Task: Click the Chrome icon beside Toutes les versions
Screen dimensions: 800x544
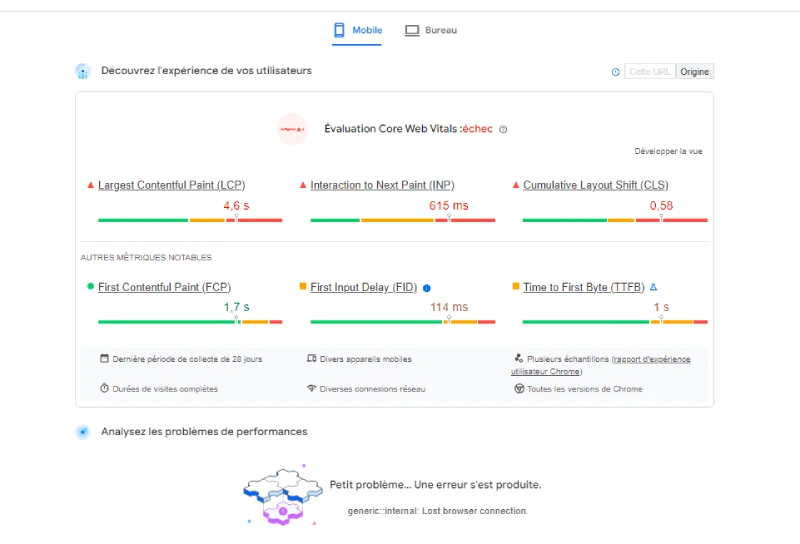Action: click(519, 389)
